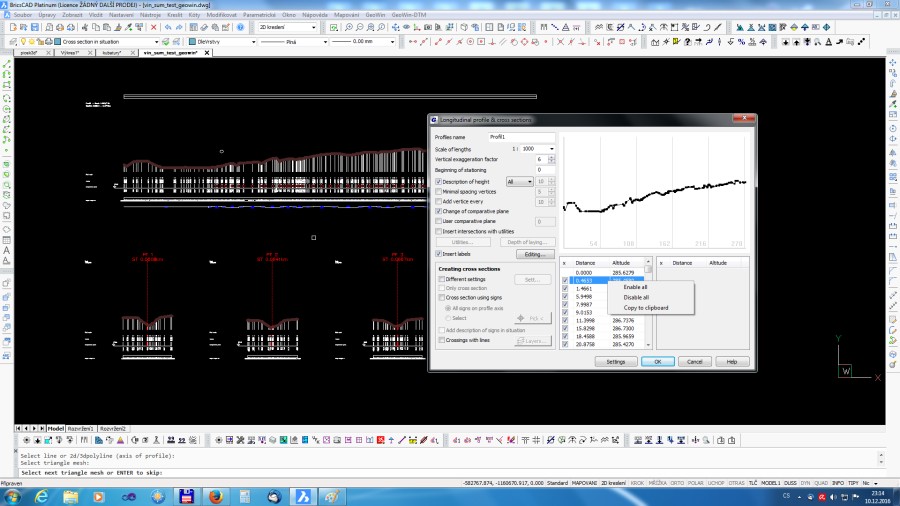Toggle Change of comparative plane checkbox
The image size is (900, 506).
tap(439, 211)
